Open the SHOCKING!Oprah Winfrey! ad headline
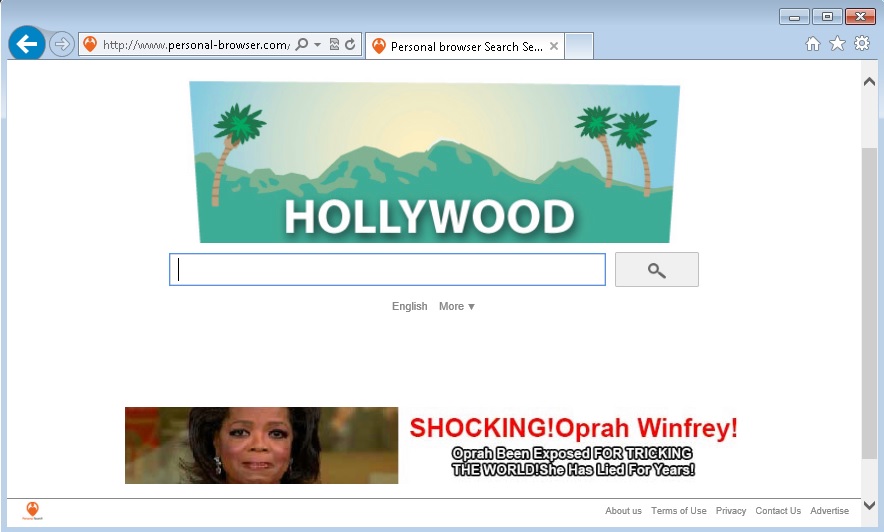Viewport: 884px width, 532px height. [573, 428]
